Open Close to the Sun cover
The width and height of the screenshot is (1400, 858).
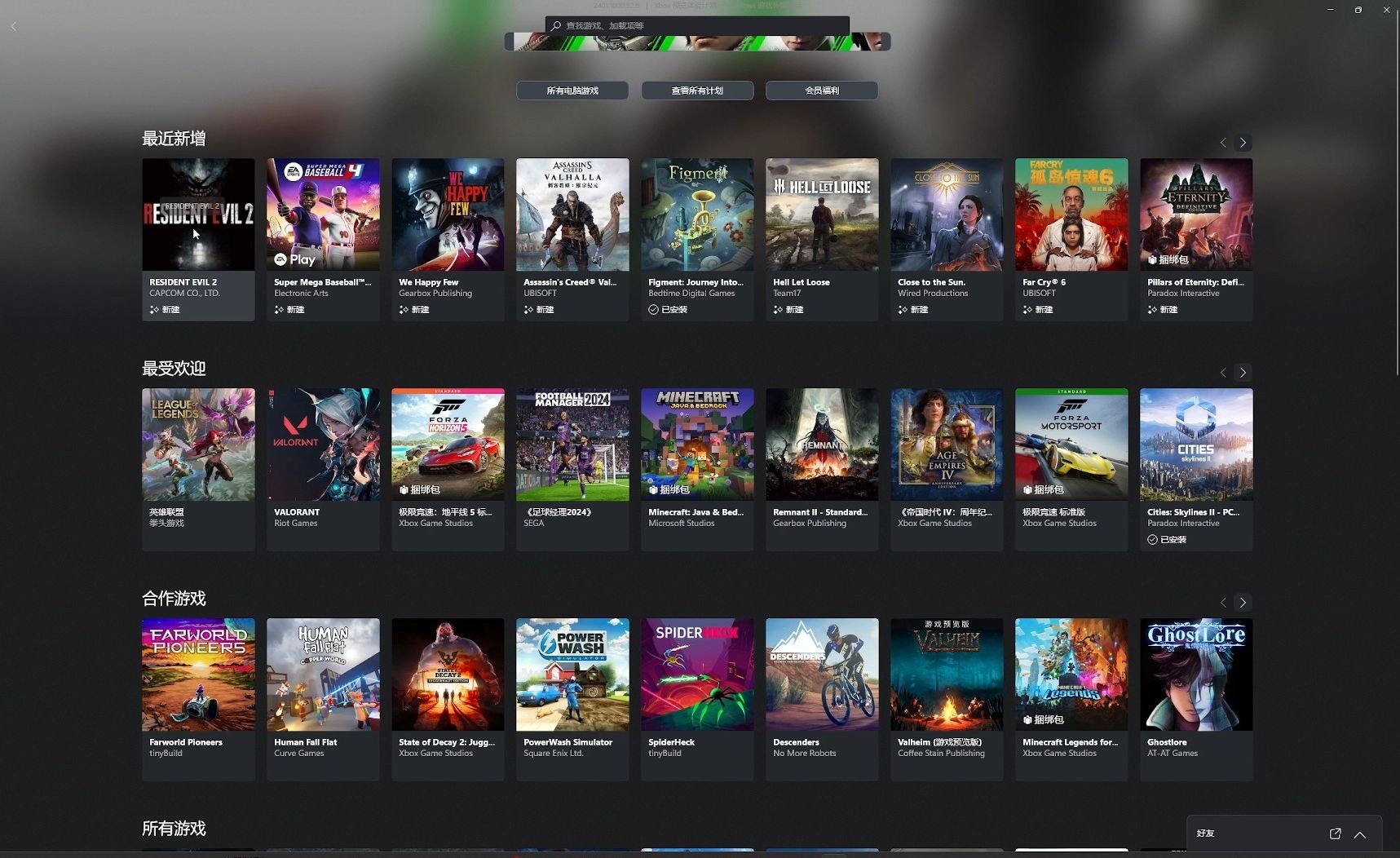pos(947,214)
